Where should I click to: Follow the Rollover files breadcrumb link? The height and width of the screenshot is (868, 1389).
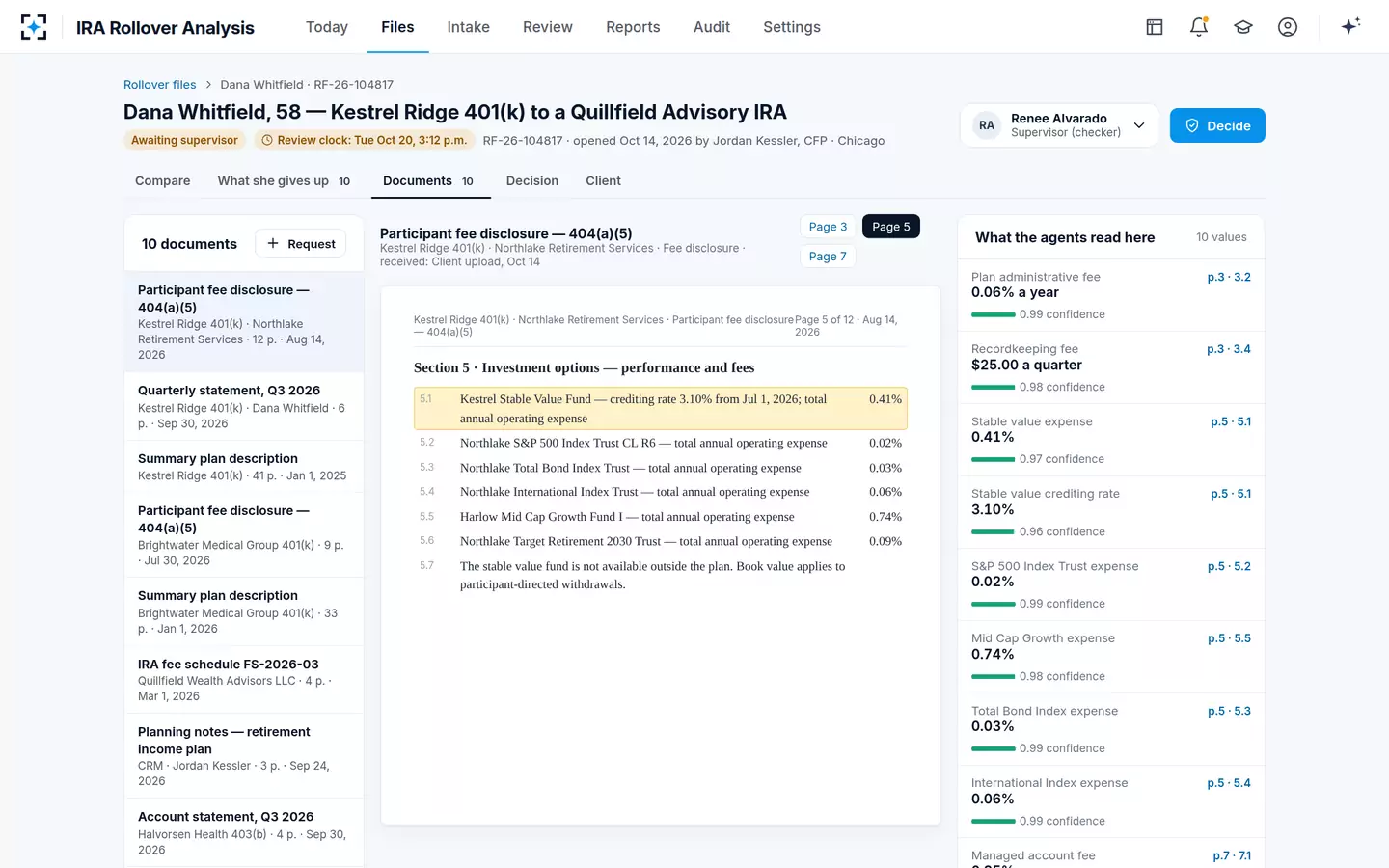160,85
